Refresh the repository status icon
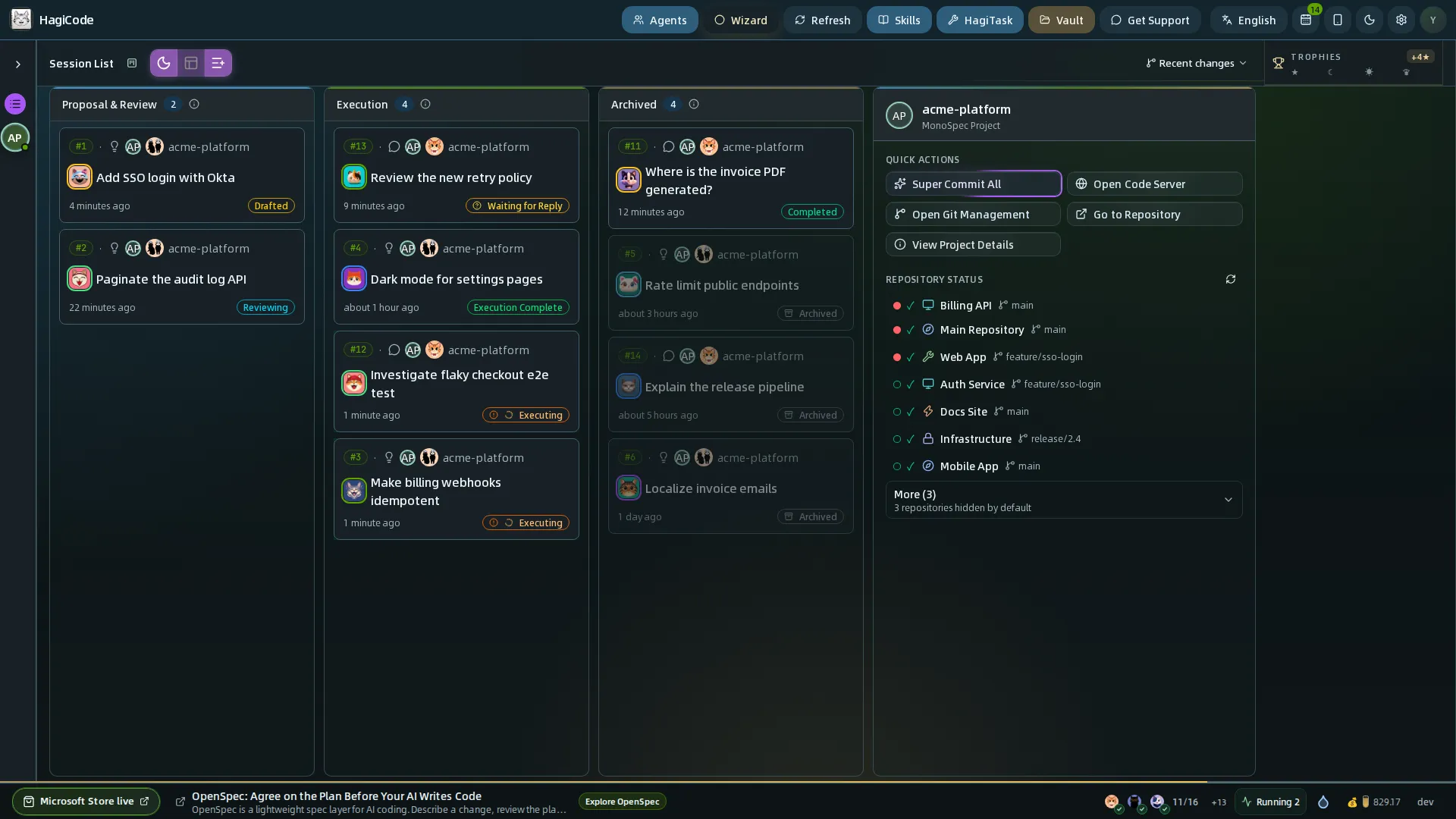The width and height of the screenshot is (1456, 819). click(1231, 279)
